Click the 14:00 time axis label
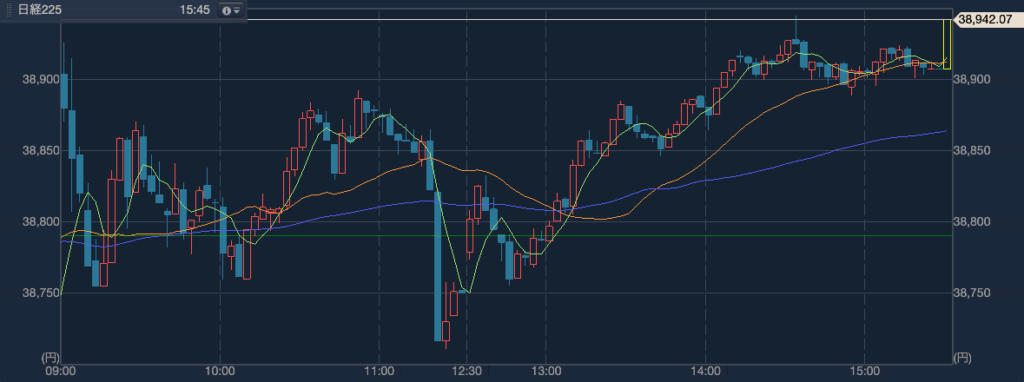The image size is (1024, 382). click(705, 372)
